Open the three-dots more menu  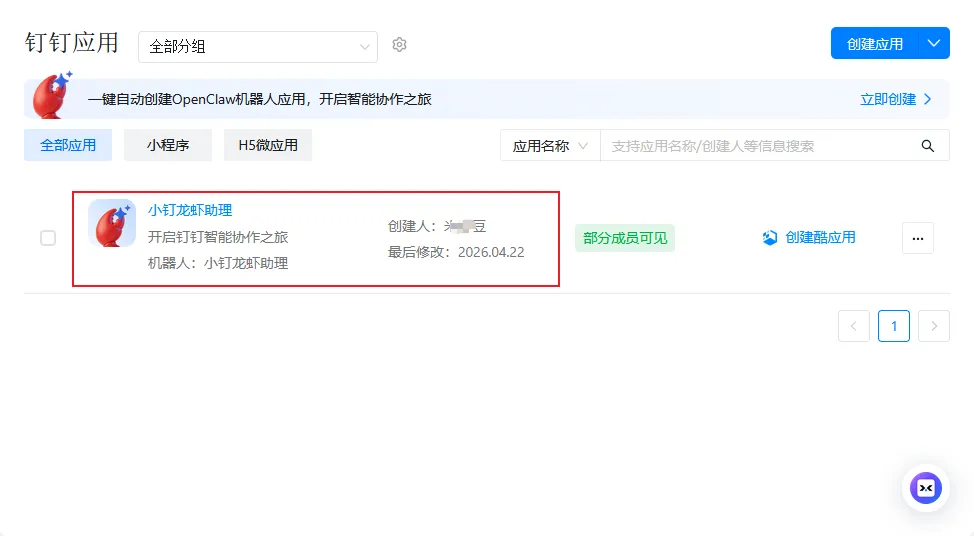[917, 238]
